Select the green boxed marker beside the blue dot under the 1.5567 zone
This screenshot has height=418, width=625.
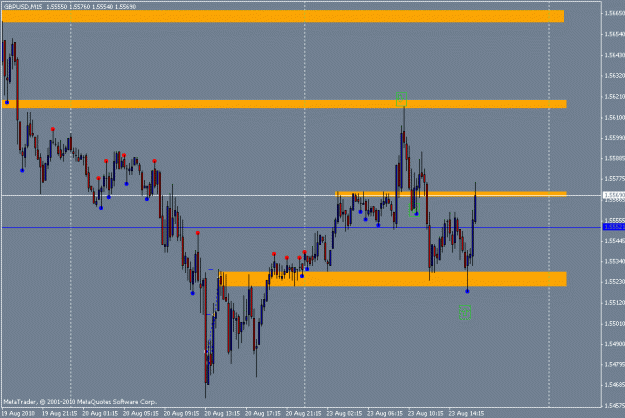click(414, 210)
